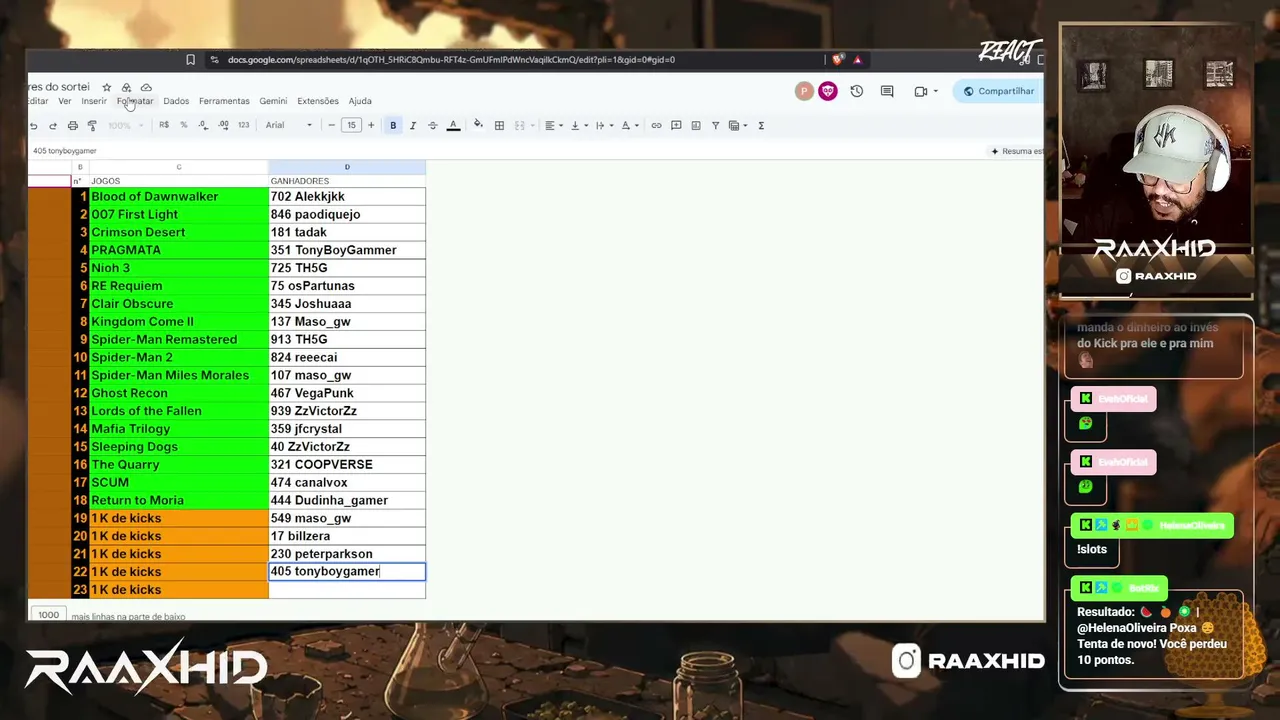Decrease decimal places
The width and height of the screenshot is (1280, 720).
pyautogui.click(x=203, y=126)
